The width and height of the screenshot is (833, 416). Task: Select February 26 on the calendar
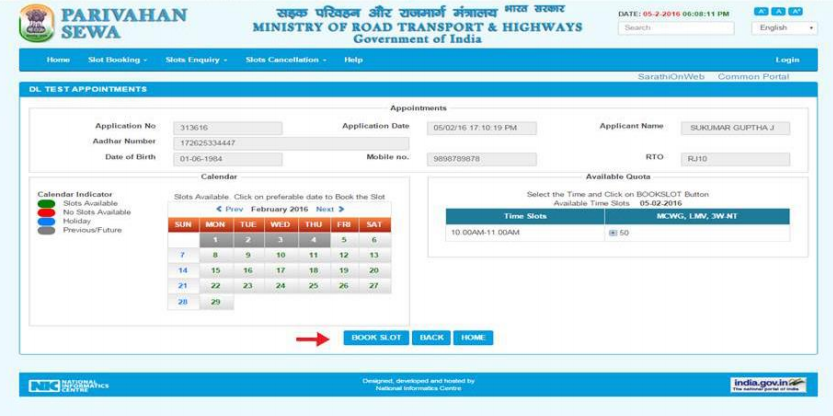tap(344, 286)
